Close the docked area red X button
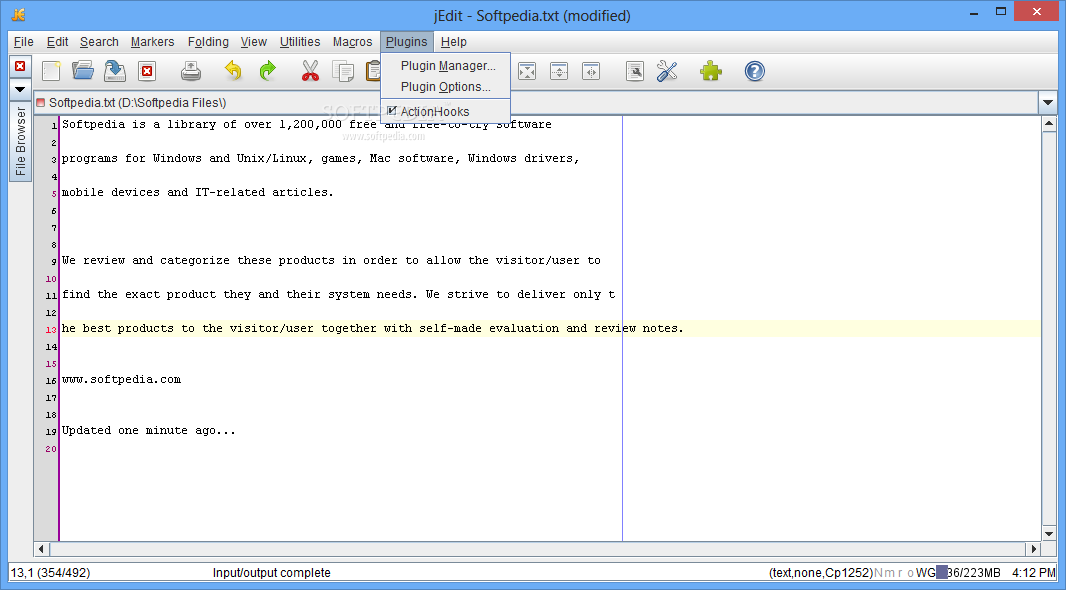 coord(20,66)
